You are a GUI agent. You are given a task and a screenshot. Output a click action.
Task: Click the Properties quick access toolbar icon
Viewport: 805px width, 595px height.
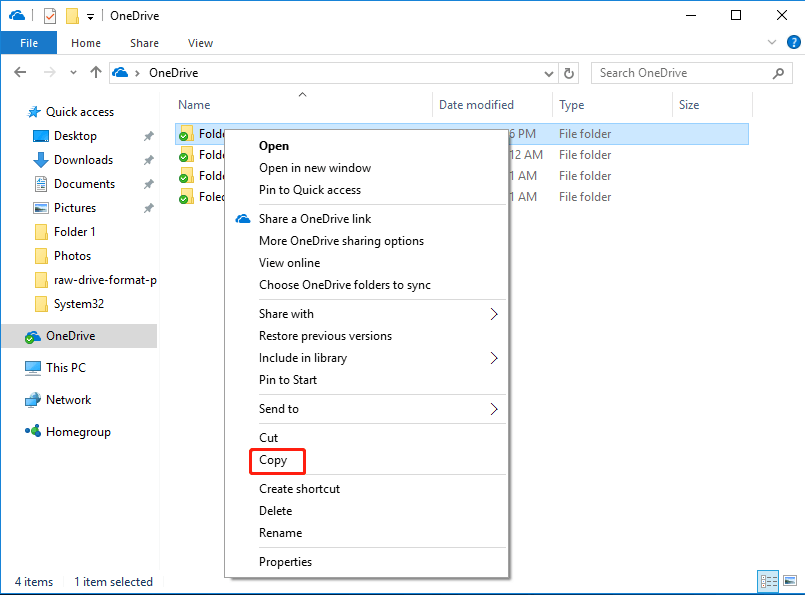tap(49, 16)
